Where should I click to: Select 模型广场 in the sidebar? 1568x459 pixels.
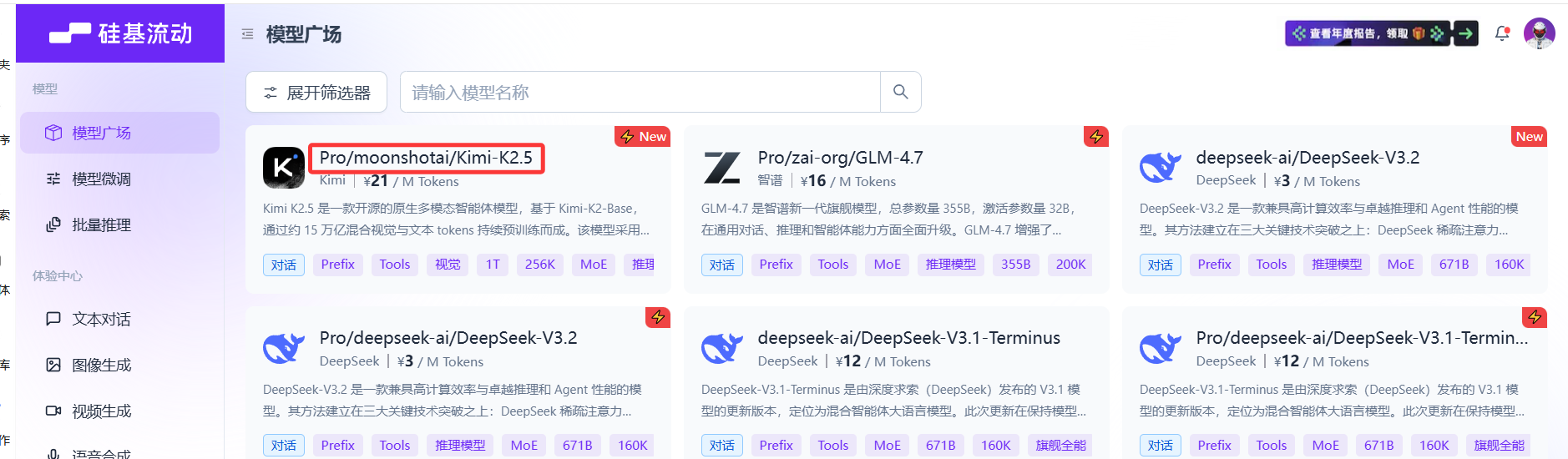coord(119,133)
